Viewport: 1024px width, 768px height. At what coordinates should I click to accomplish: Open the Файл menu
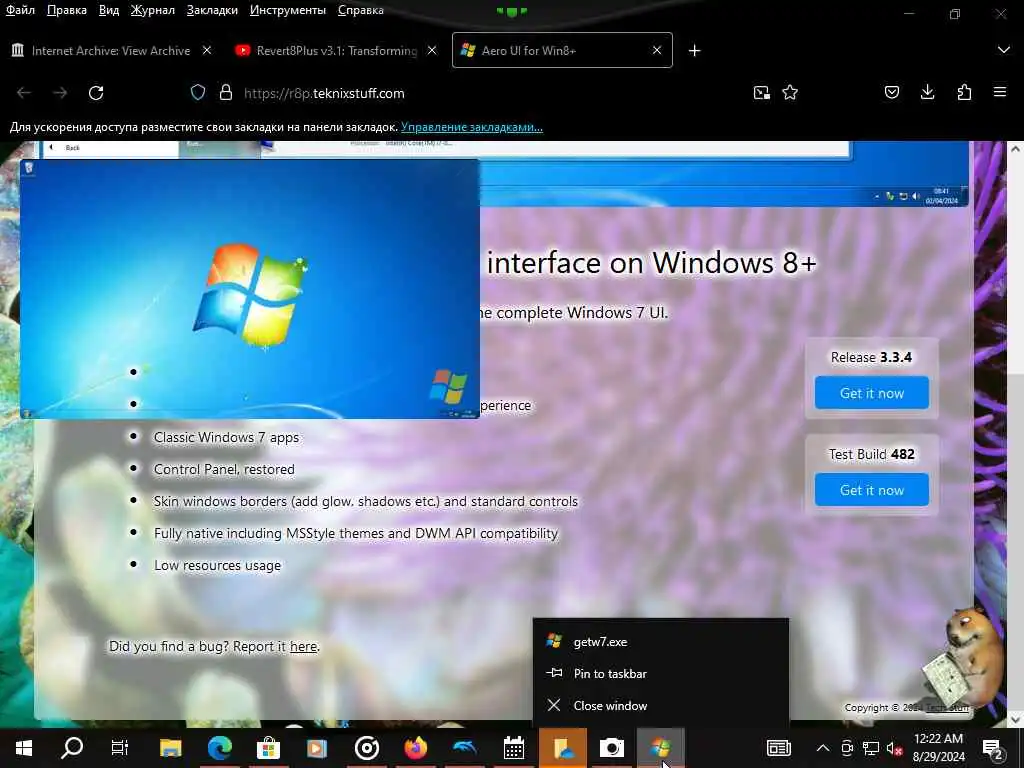[x=20, y=10]
